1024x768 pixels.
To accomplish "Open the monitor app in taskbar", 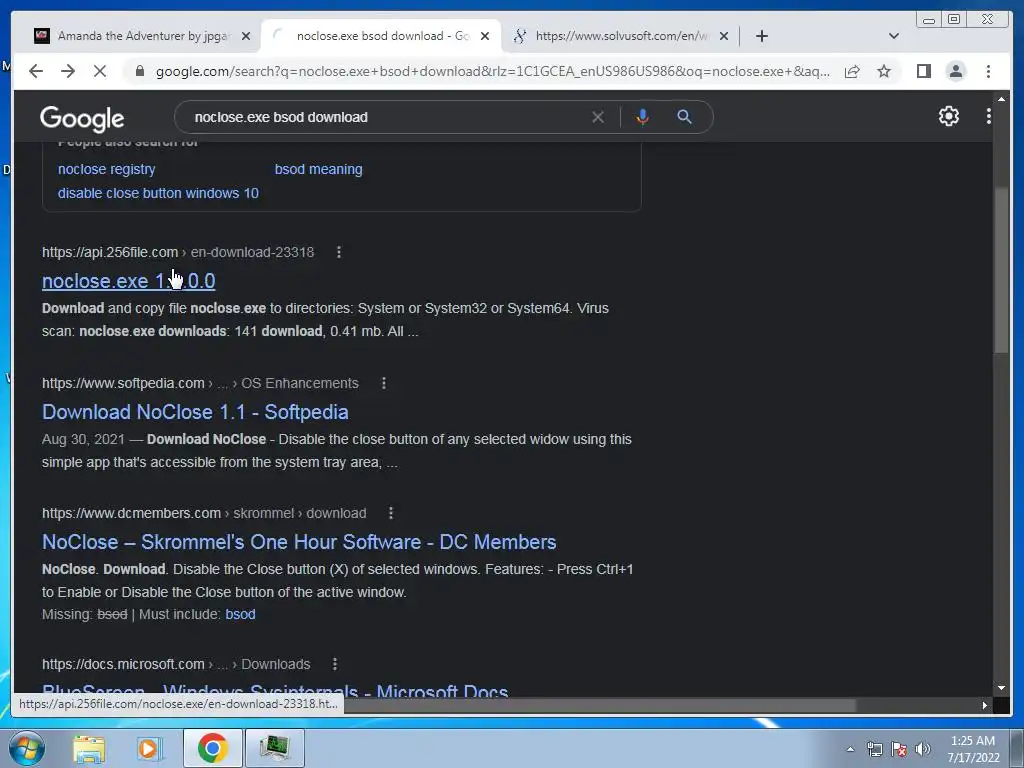I will (x=274, y=748).
